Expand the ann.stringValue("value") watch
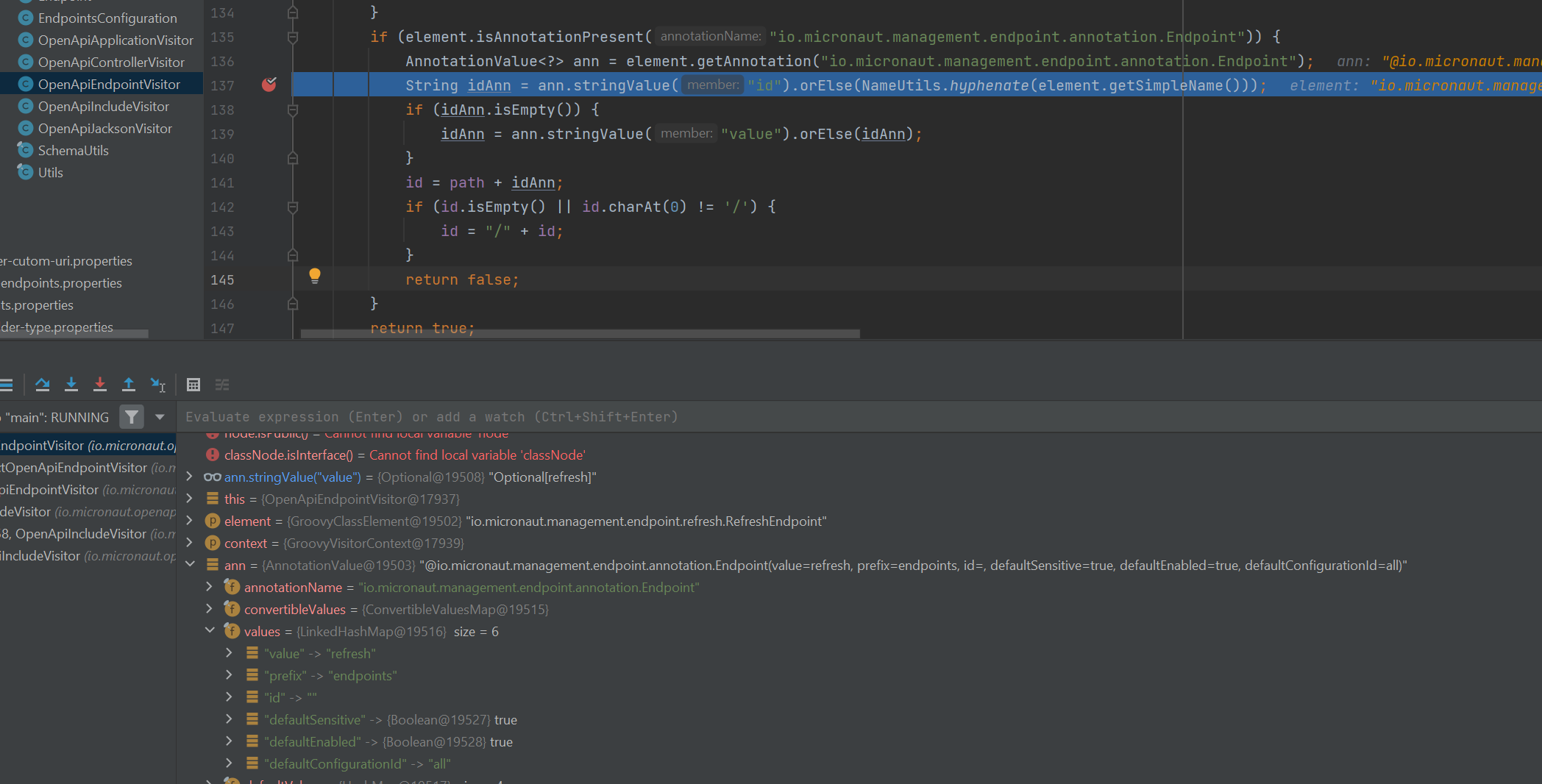This screenshot has width=1542, height=784. point(190,477)
